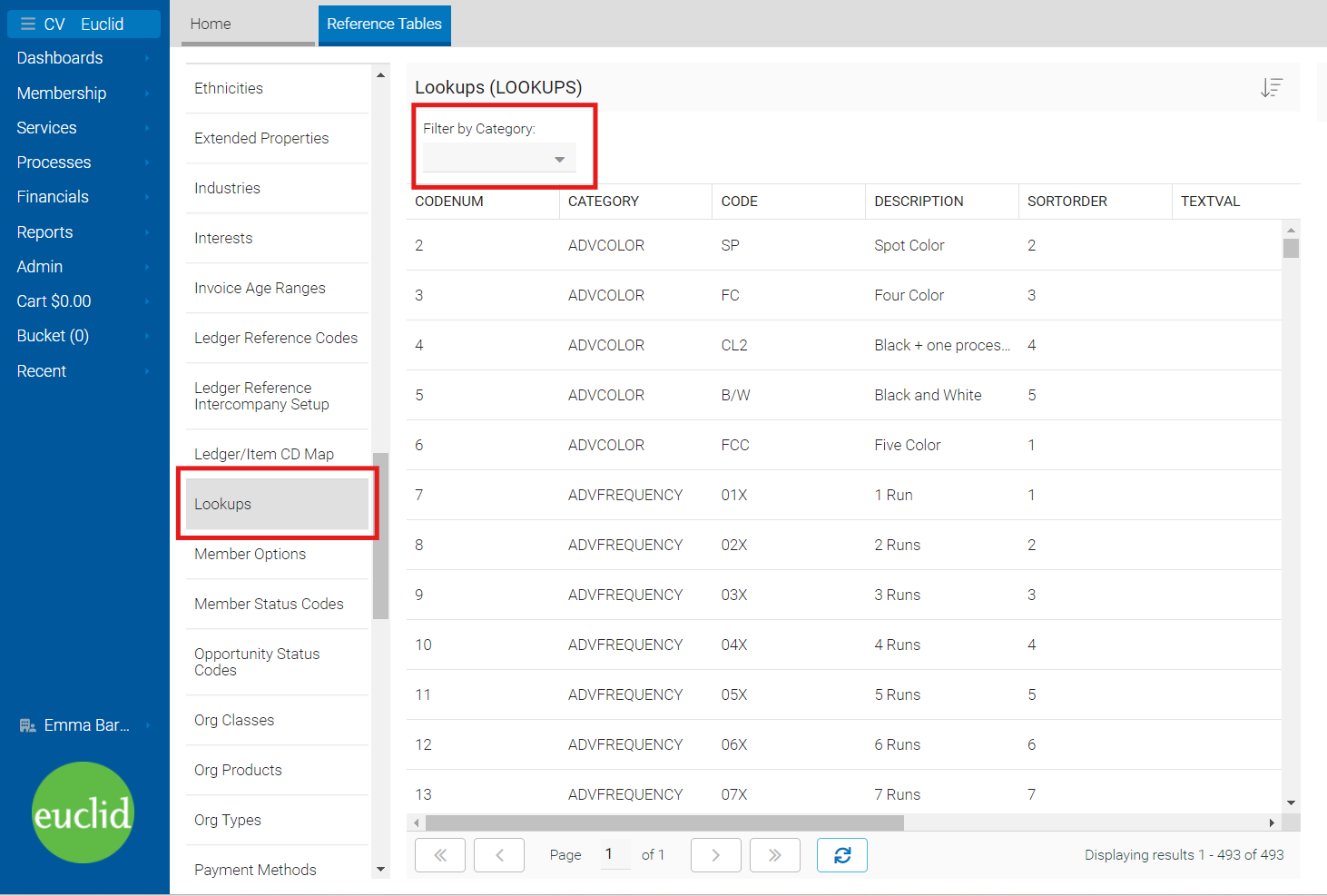
Task: Expand the Dashboards menu
Action: [84, 58]
